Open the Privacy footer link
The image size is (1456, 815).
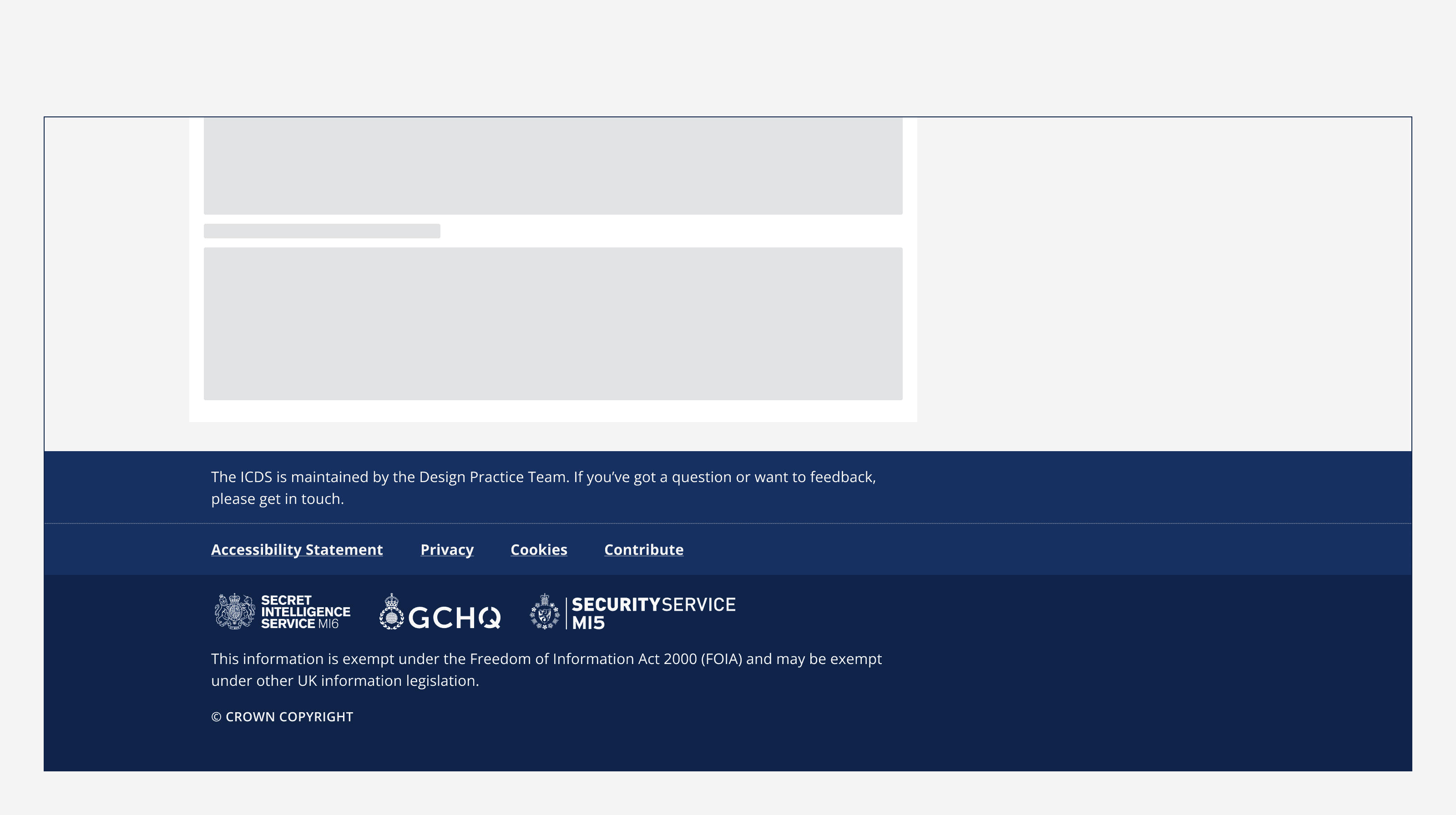click(447, 549)
